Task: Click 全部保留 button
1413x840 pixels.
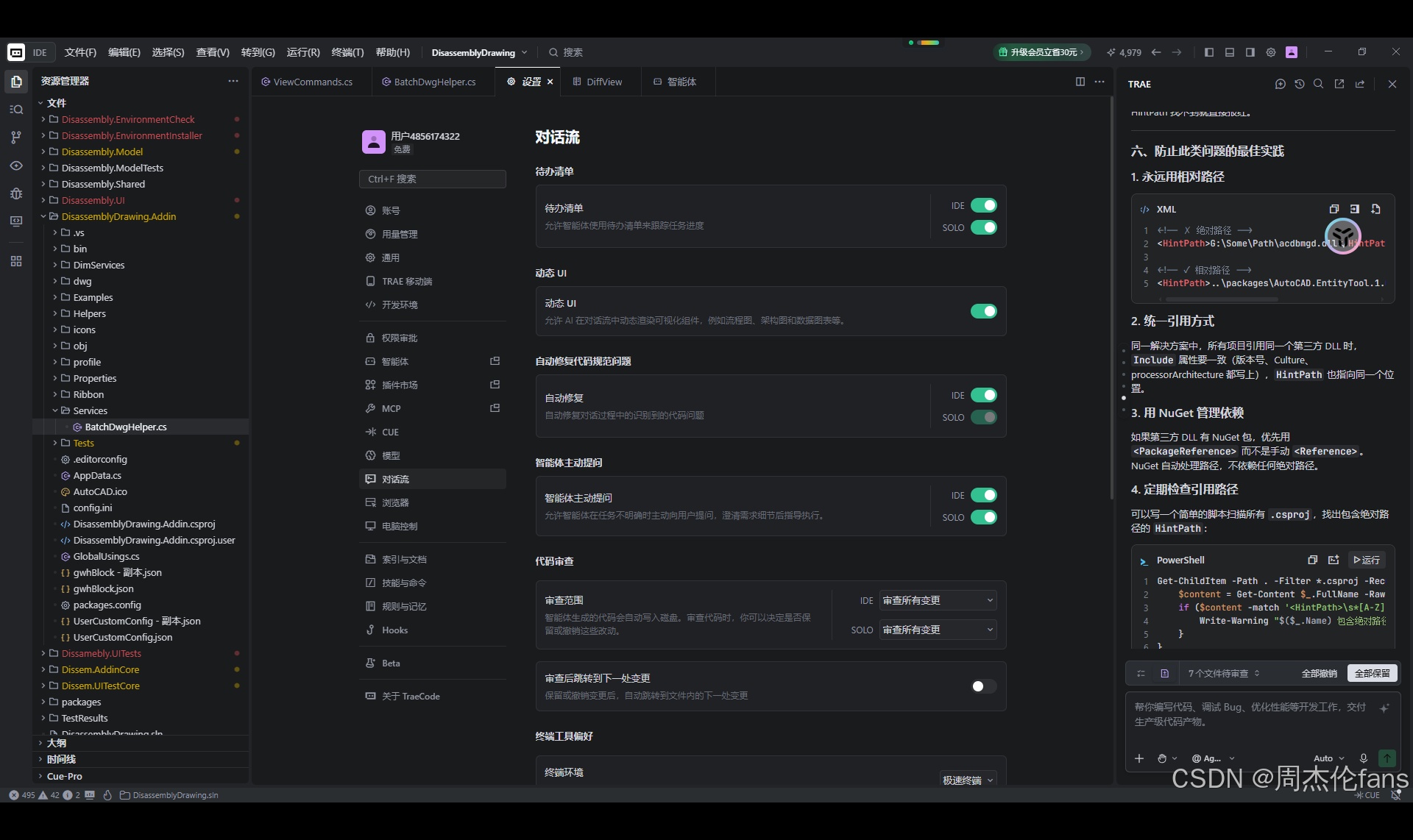Action: coord(1372,673)
